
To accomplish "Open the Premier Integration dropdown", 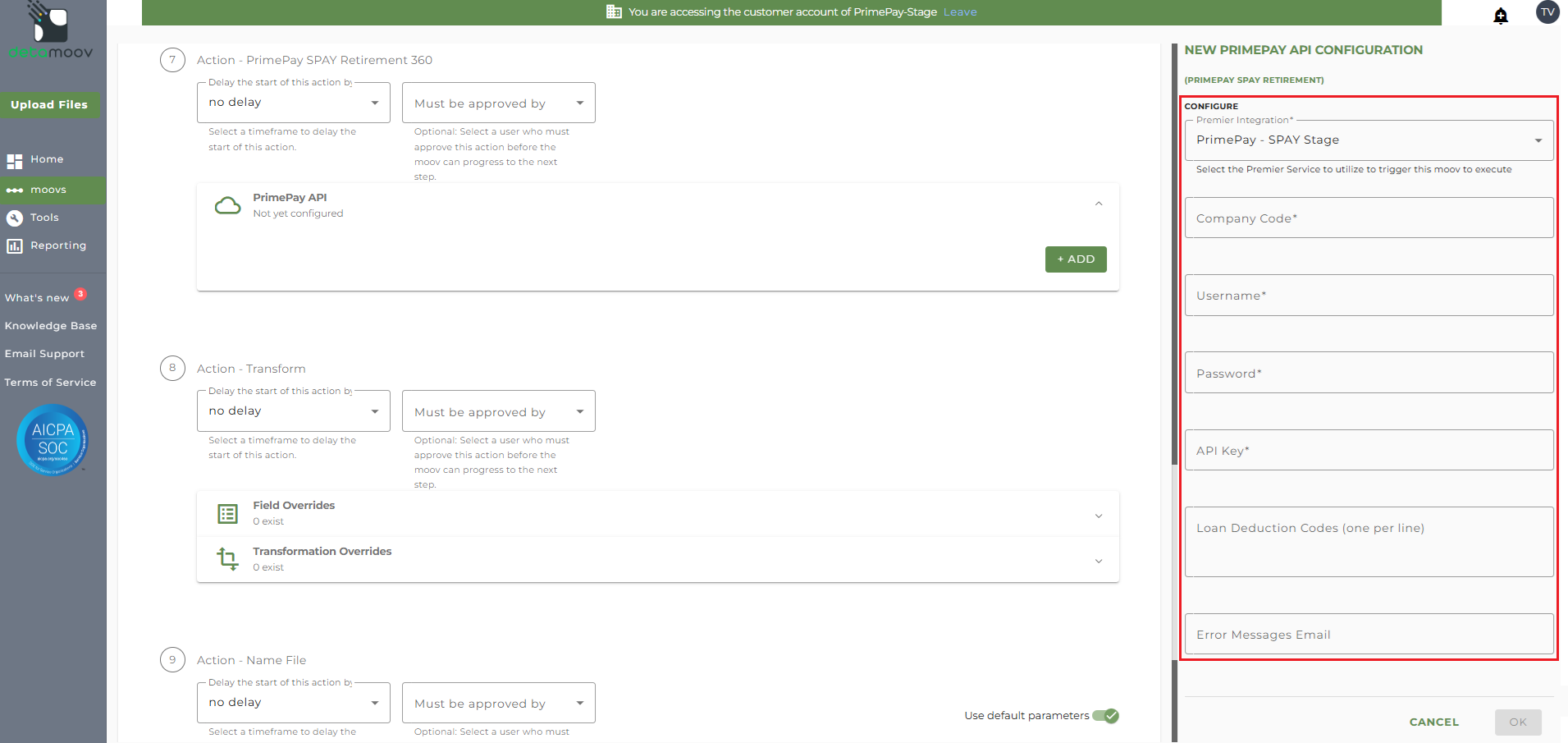I will [x=1369, y=140].
